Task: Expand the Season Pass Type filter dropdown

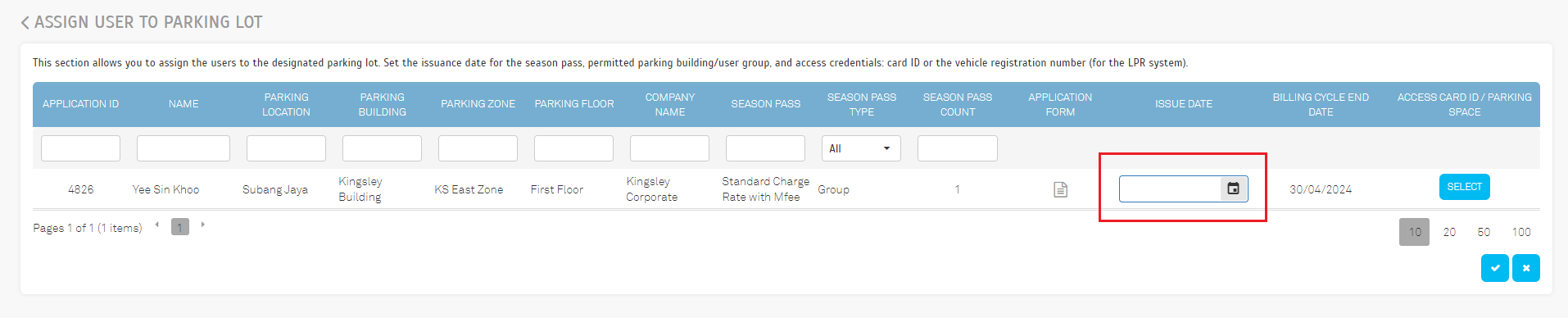Action: click(861, 148)
